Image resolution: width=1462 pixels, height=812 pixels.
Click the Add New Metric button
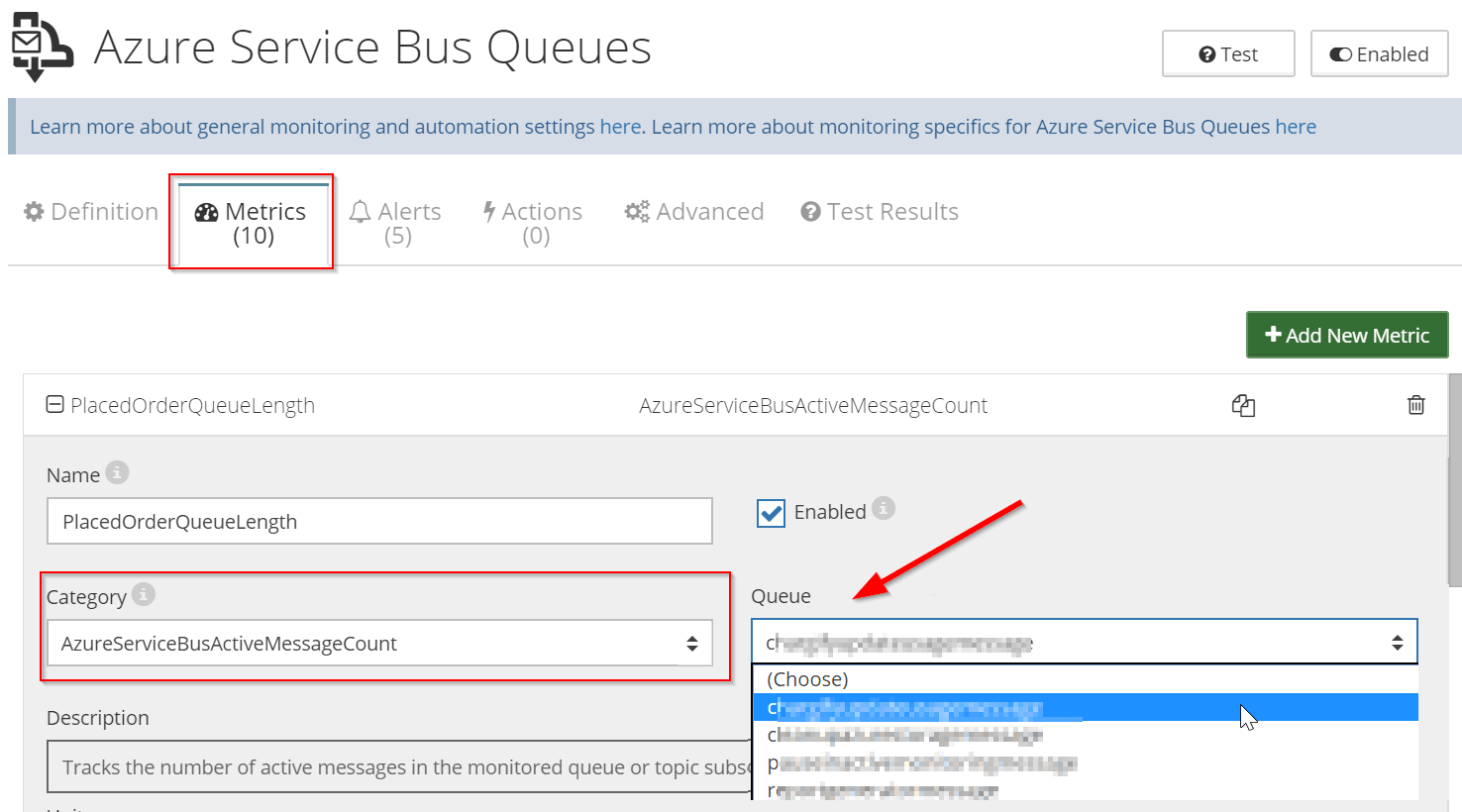point(1347,335)
